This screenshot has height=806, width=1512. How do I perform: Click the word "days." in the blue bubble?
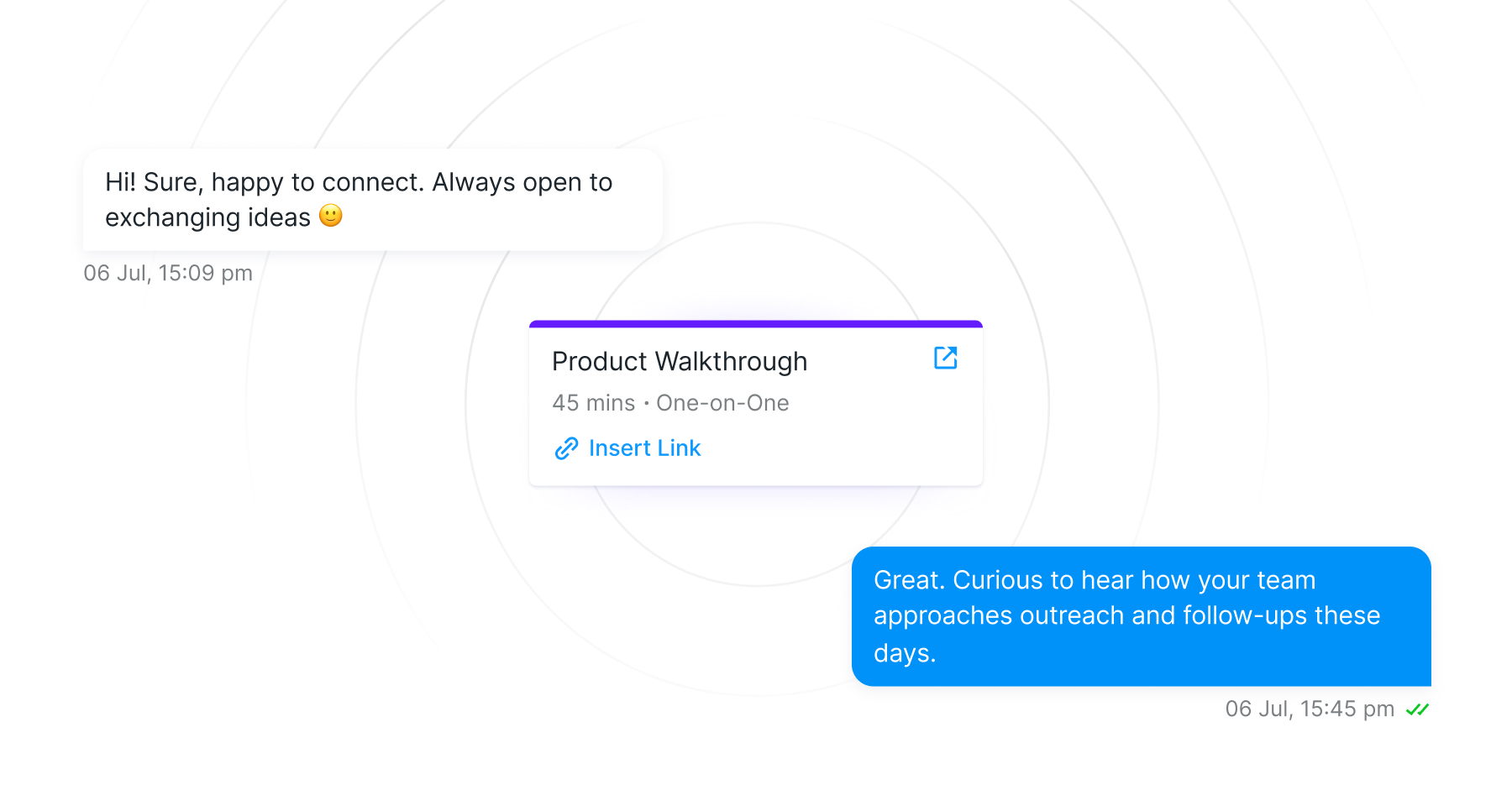click(x=905, y=653)
